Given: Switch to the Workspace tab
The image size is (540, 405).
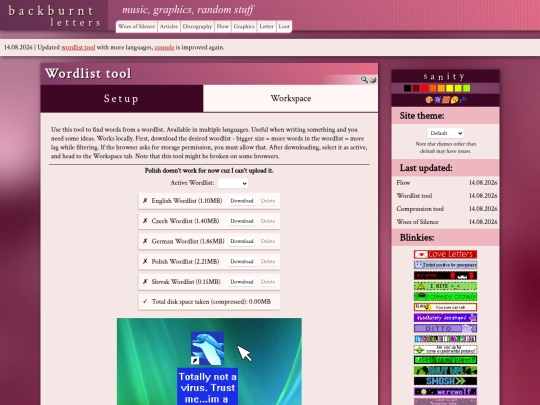Looking at the screenshot, I should click(291, 98).
